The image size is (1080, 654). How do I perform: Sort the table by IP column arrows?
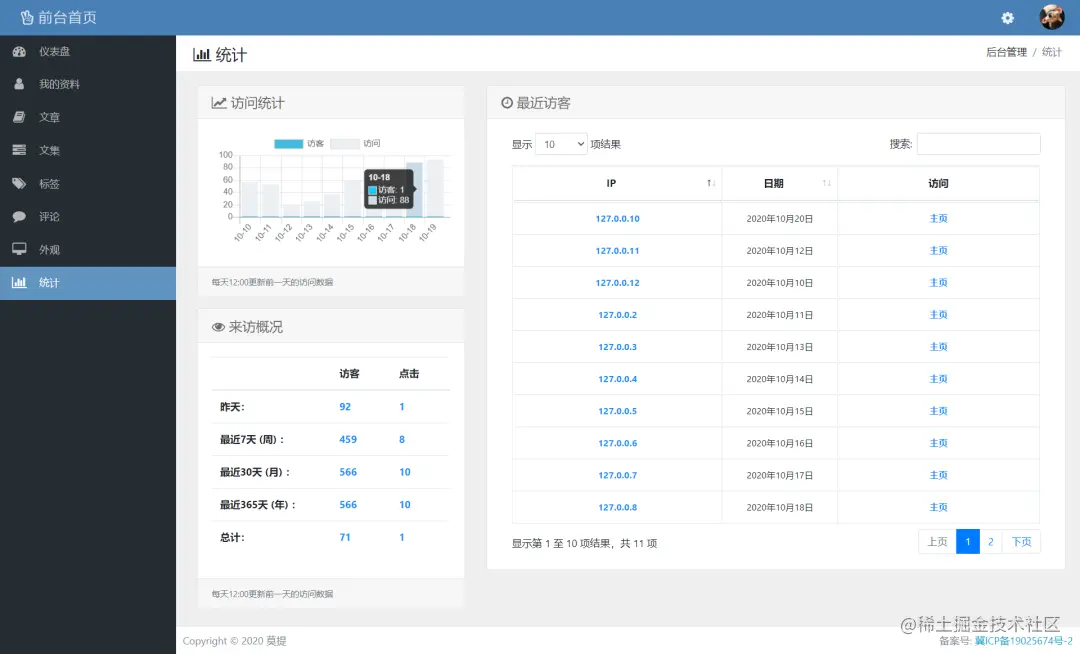711,183
